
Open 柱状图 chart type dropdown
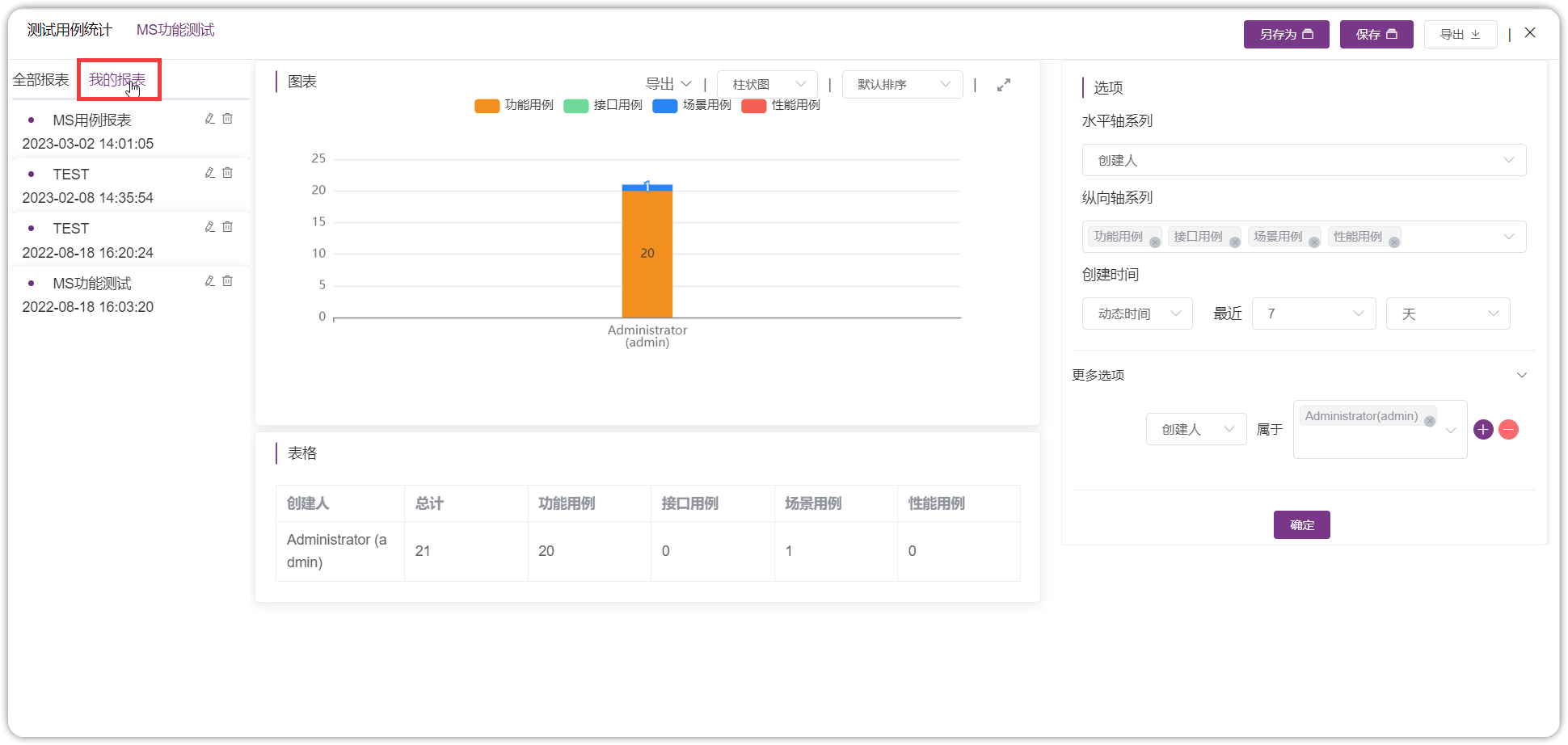pyautogui.click(x=767, y=84)
